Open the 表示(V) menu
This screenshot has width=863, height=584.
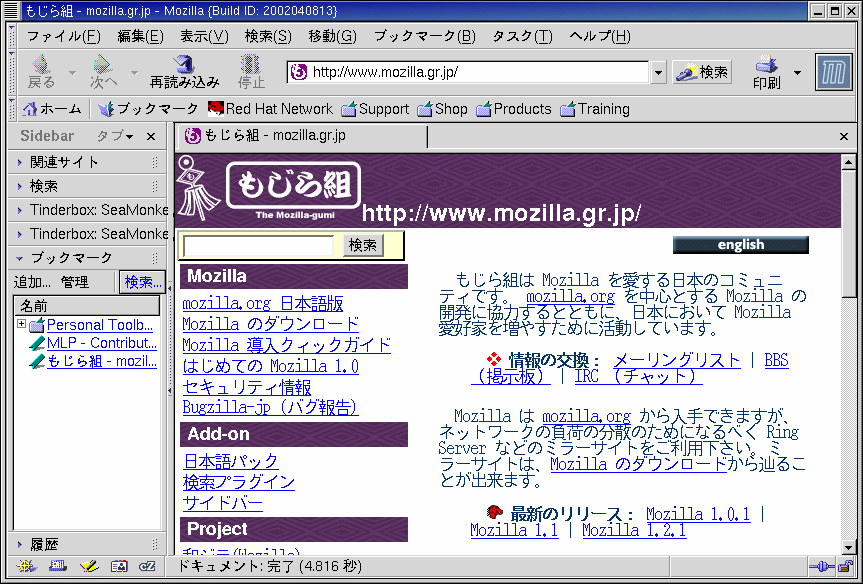(204, 36)
